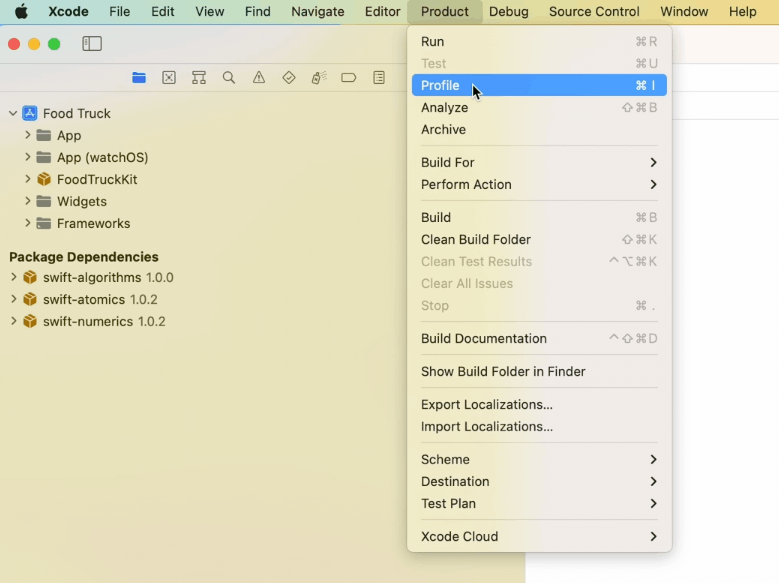
Task: Open the Symbol navigator icon
Action: pyautogui.click(x=199, y=78)
